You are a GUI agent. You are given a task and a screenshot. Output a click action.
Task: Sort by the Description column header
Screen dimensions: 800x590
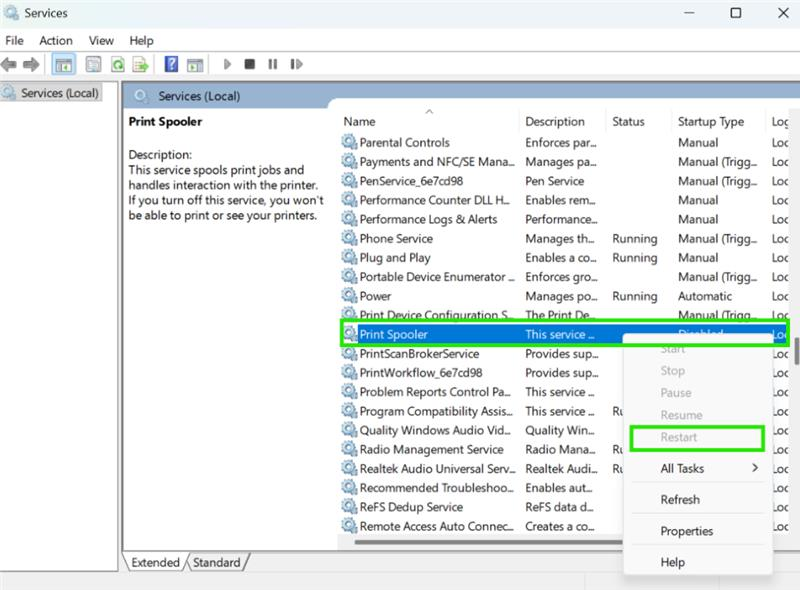tap(563, 121)
